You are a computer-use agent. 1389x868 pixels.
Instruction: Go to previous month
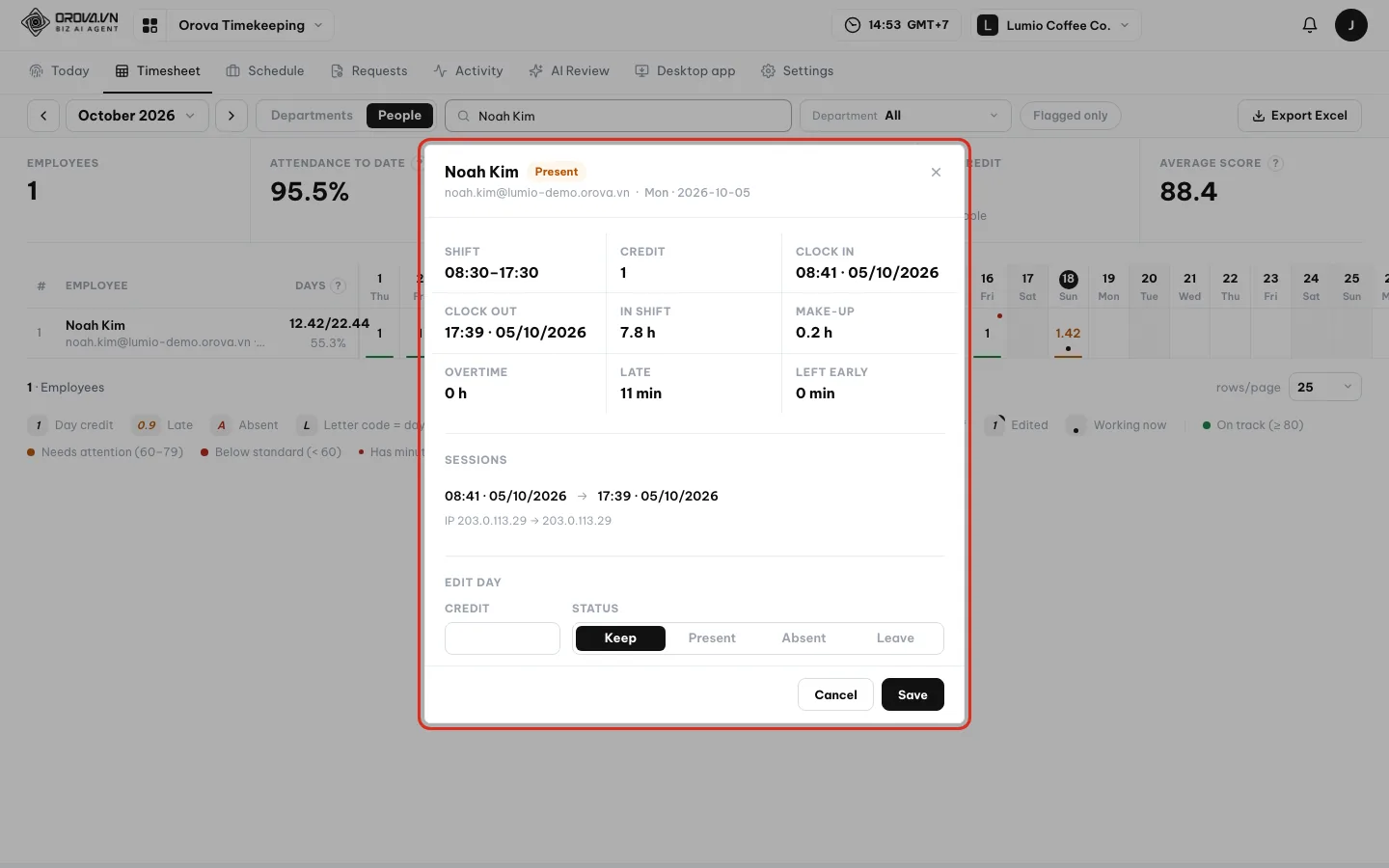43,116
